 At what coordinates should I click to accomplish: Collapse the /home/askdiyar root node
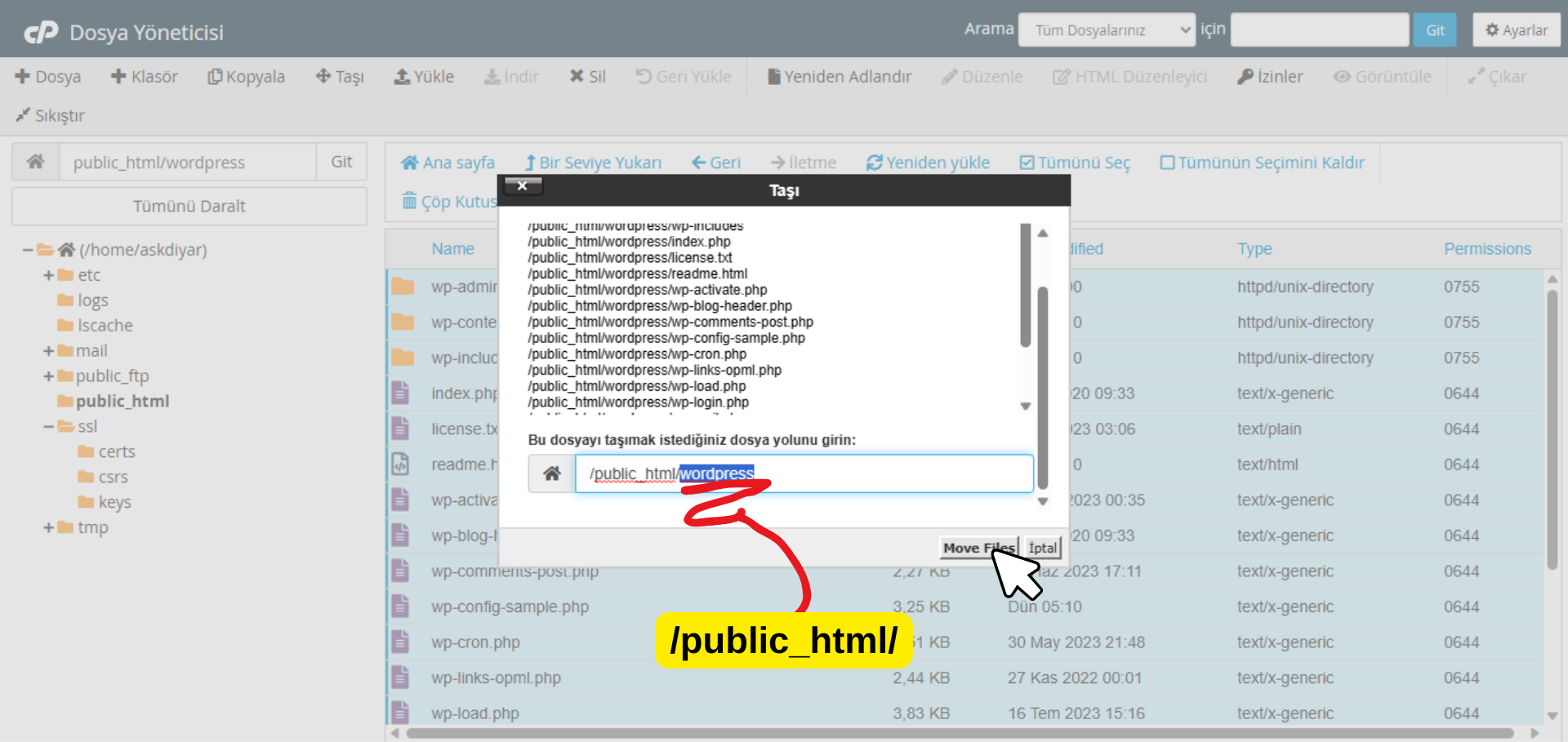pyautogui.click(x=28, y=250)
